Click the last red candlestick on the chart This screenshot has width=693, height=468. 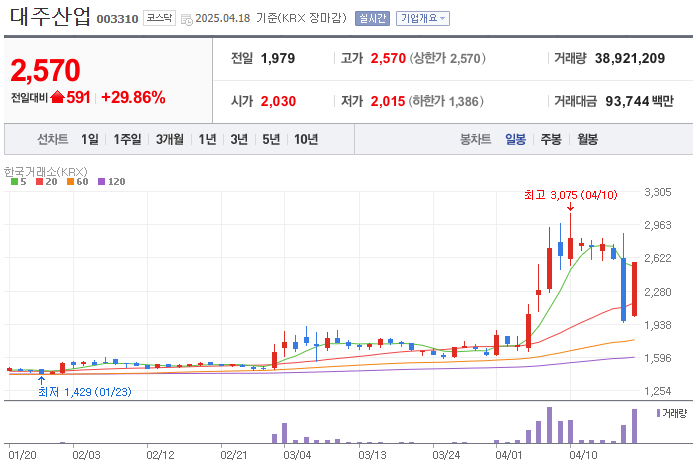click(x=634, y=289)
